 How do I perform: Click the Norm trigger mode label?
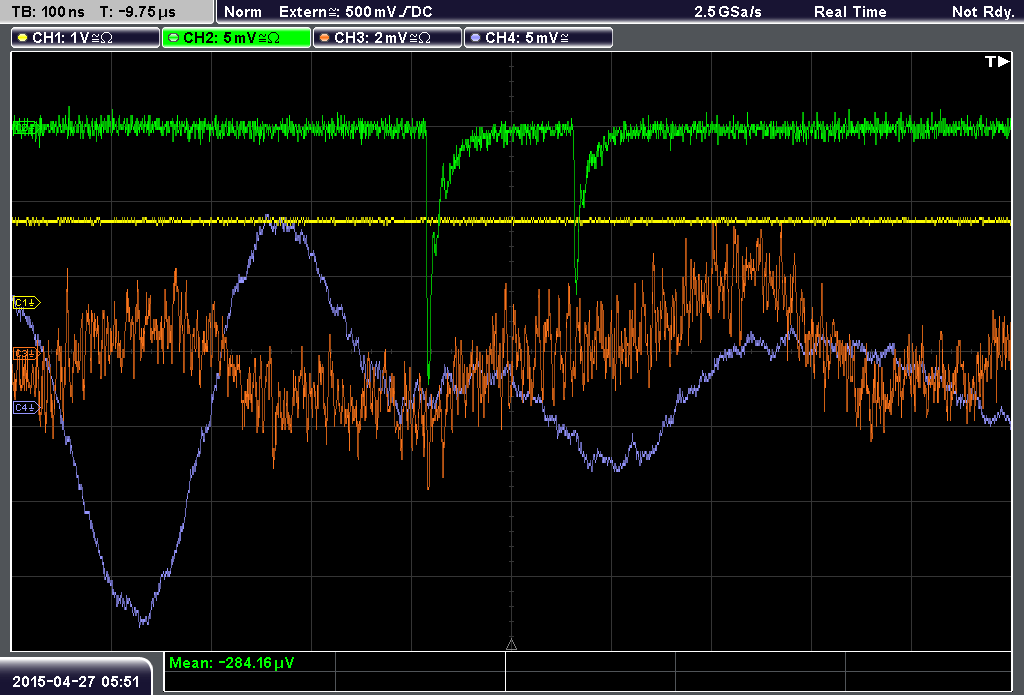243,12
